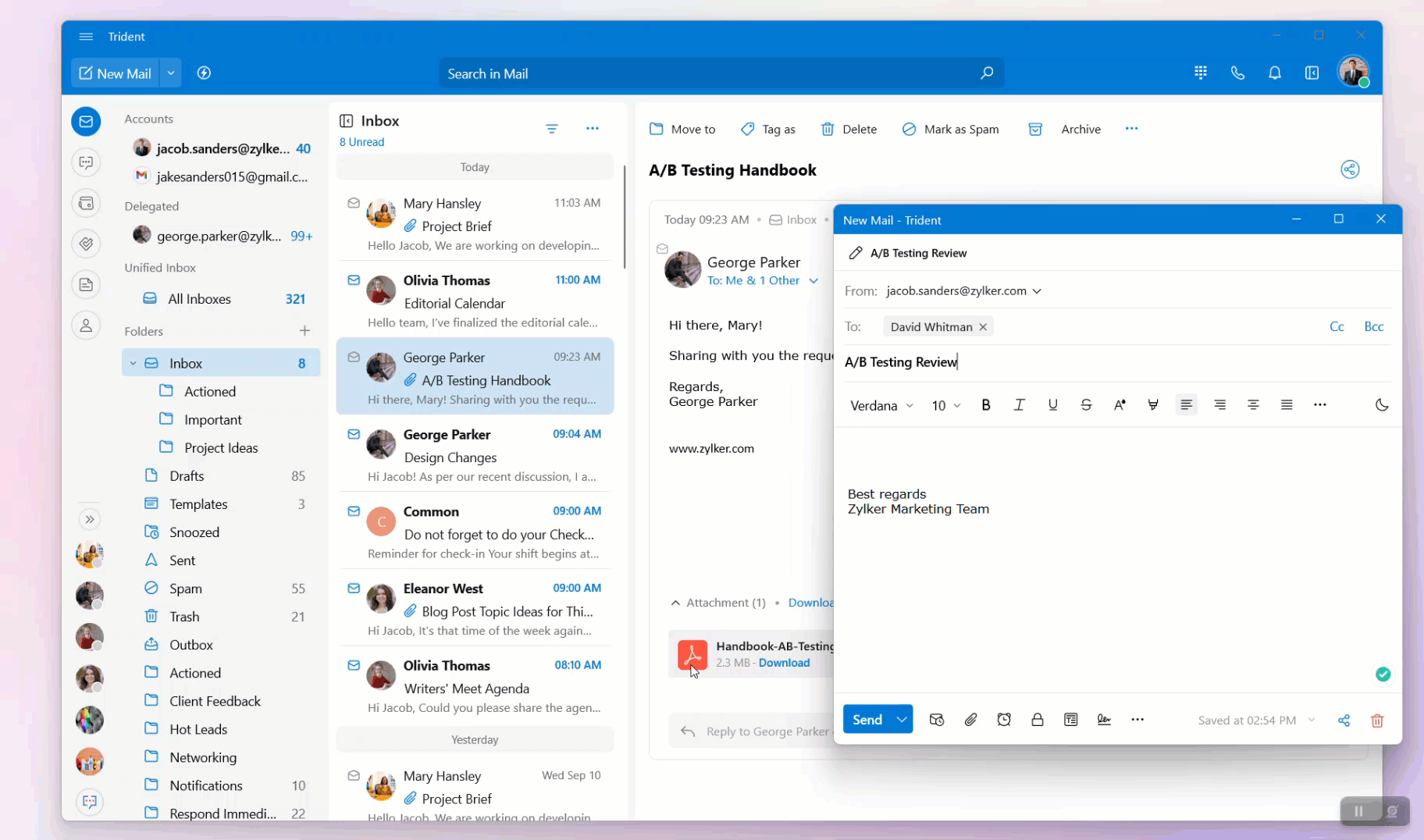The height and width of the screenshot is (840, 1424).
Task: Archive the A/B Testing Handbook email
Action: point(1065,129)
